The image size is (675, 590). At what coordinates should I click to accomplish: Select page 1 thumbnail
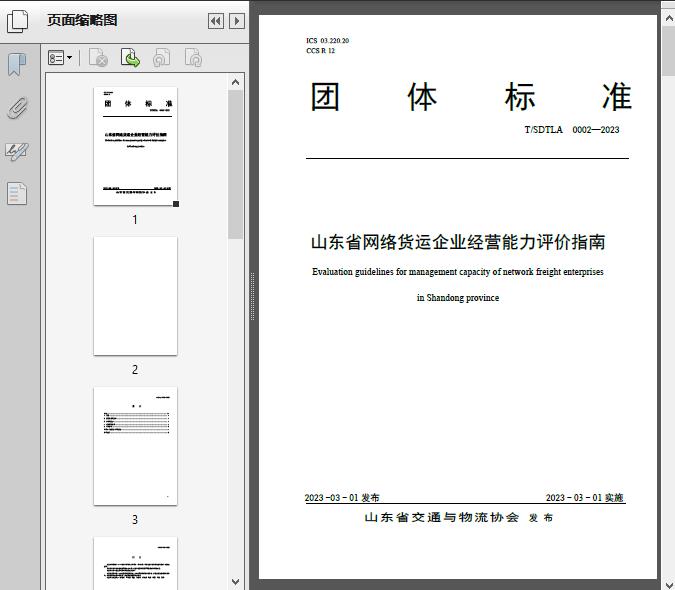click(x=135, y=146)
